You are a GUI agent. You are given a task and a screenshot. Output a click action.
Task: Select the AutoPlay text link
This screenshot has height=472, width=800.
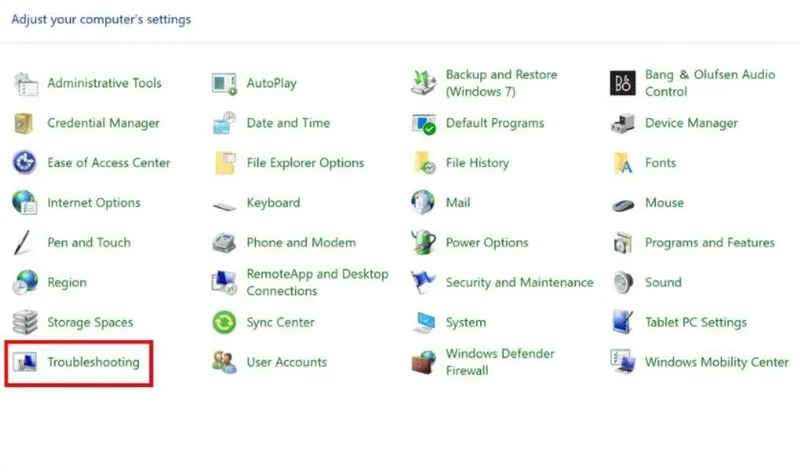(x=271, y=83)
